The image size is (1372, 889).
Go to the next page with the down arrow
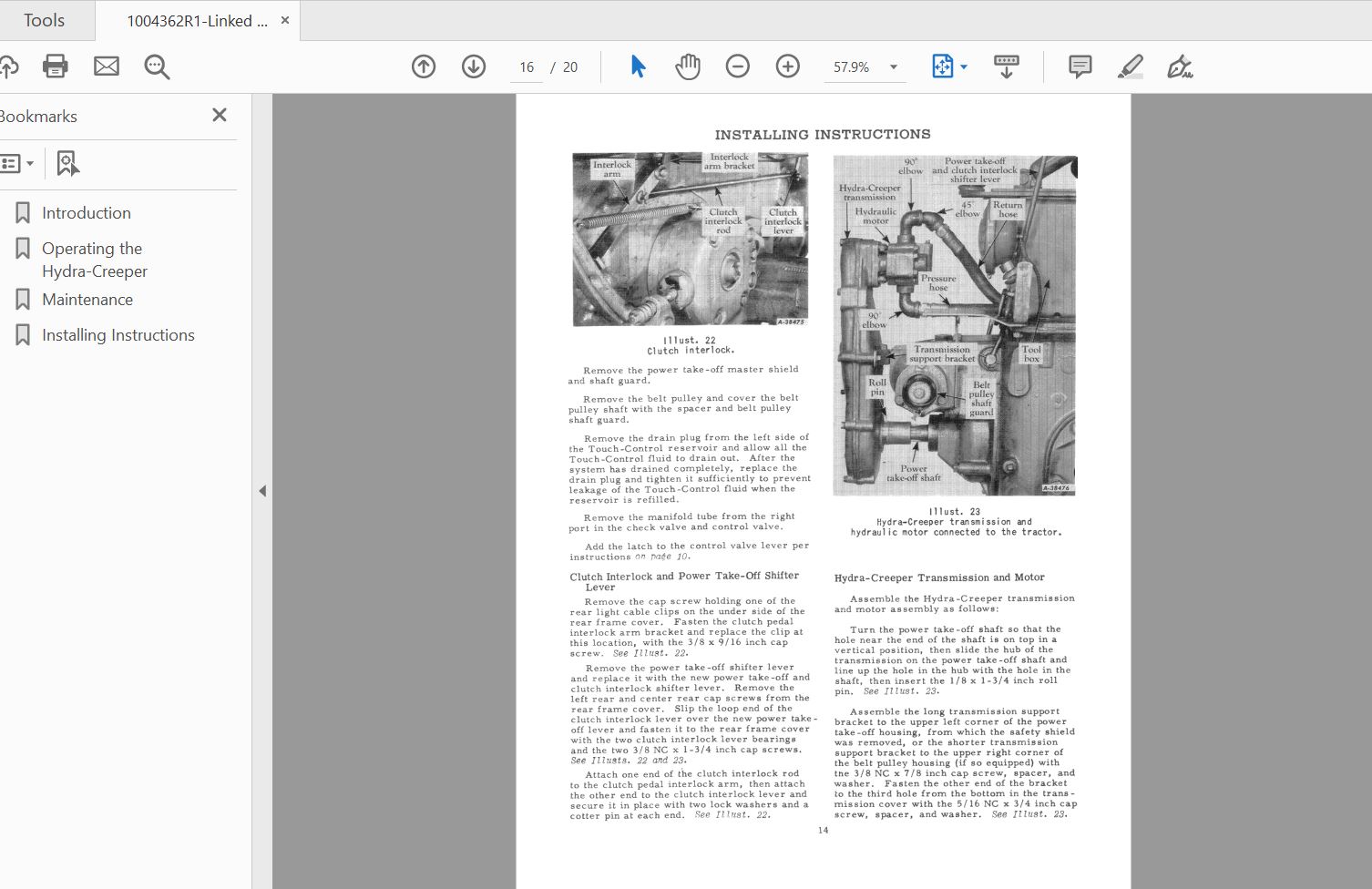(474, 66)
